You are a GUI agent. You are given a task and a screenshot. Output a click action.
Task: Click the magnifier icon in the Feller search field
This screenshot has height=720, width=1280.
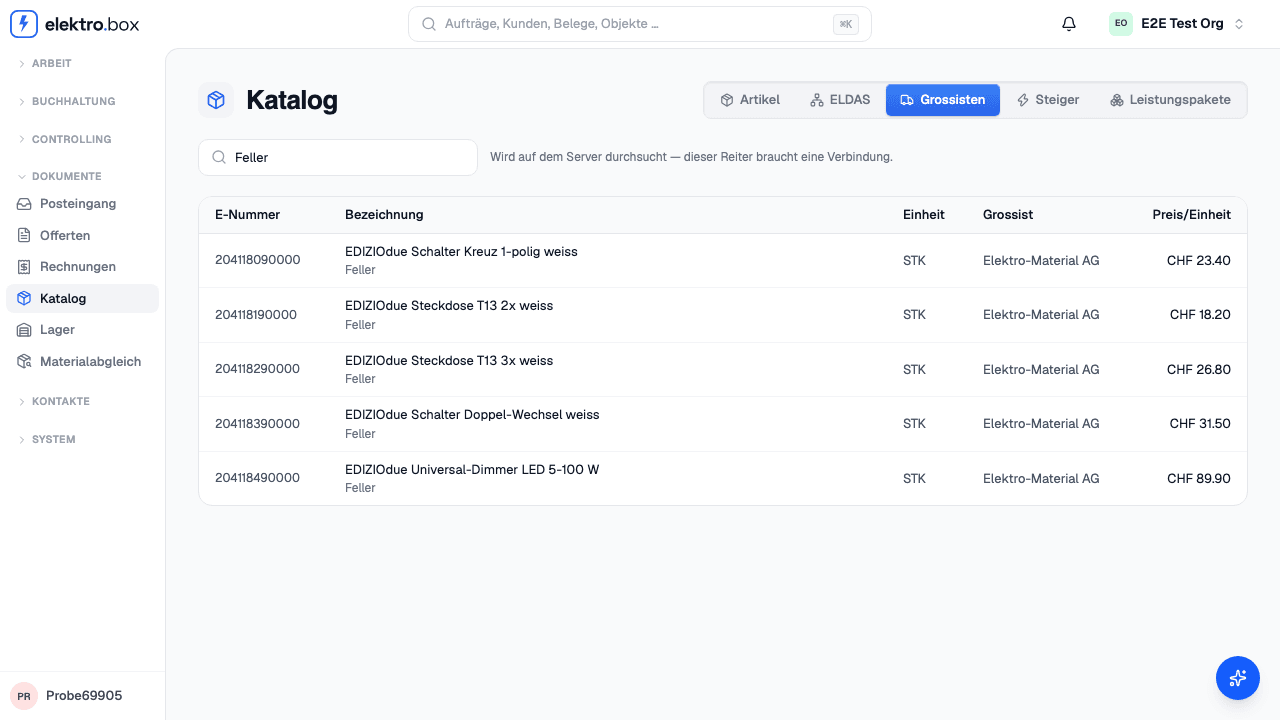tap(219, 157)
